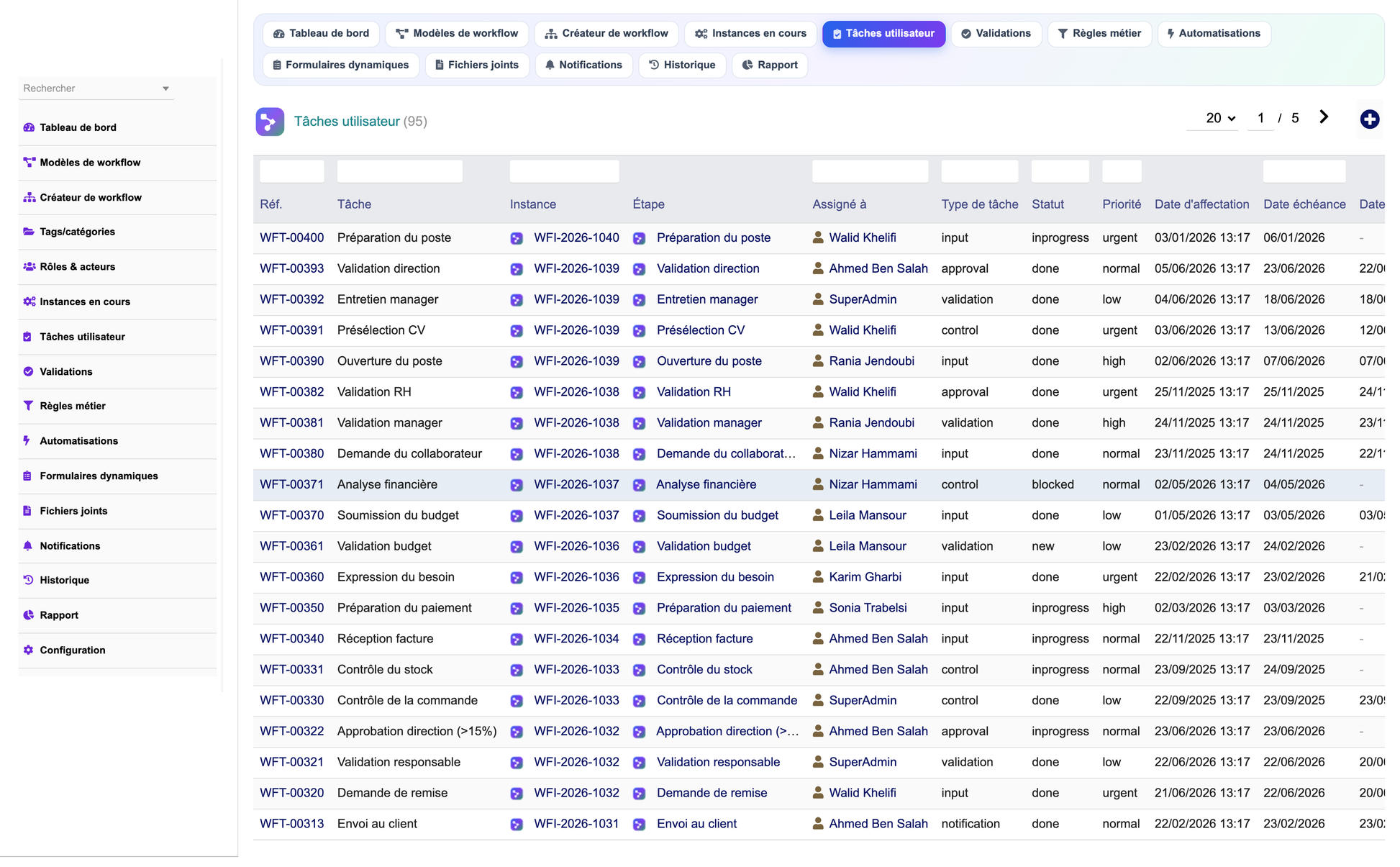
Task: Click the Validations check icon in sidebar
Action: coord(28,371)
